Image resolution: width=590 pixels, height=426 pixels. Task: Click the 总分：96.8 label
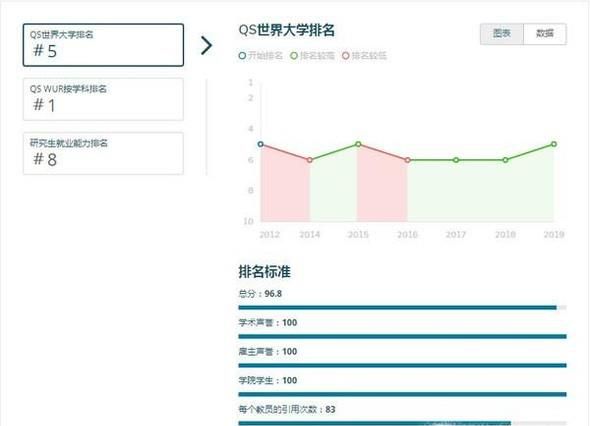[260, 294]
